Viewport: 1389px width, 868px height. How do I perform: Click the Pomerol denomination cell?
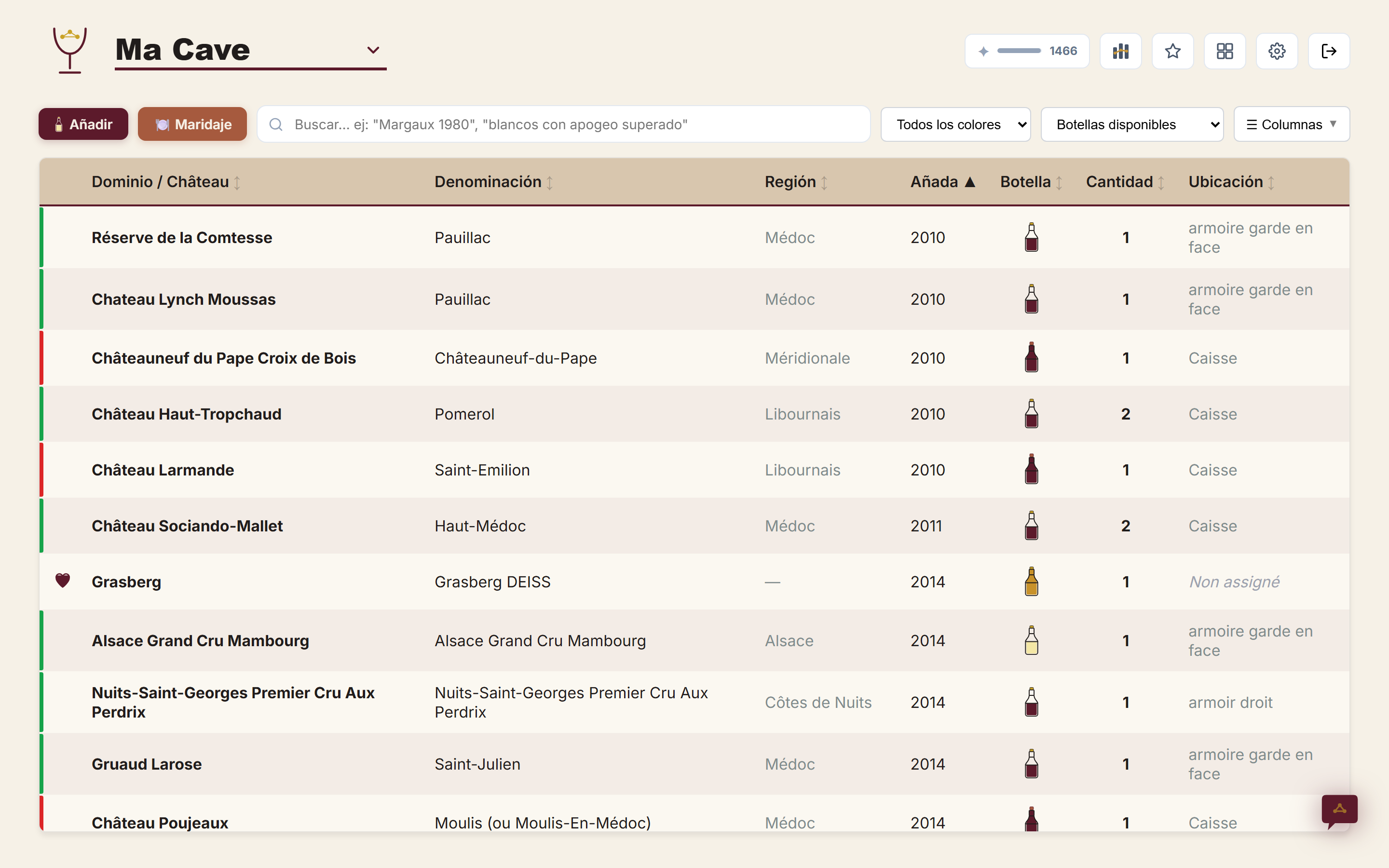click(464, 414)
